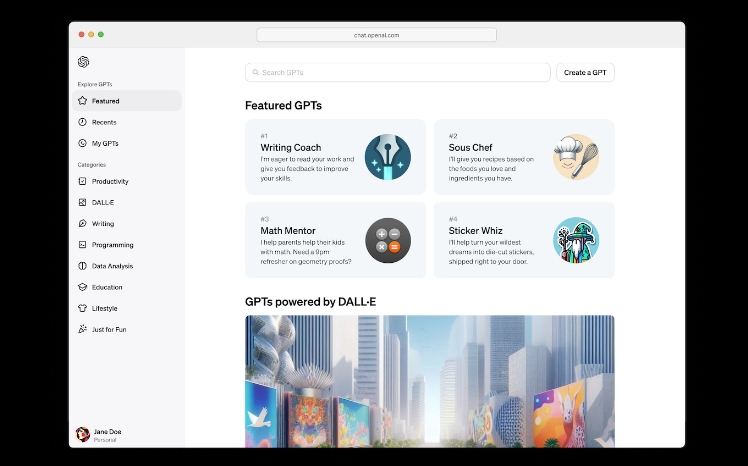Click the Writing Coach description text
This screenshot has height=466, width=748.
(x=307, y=169)
